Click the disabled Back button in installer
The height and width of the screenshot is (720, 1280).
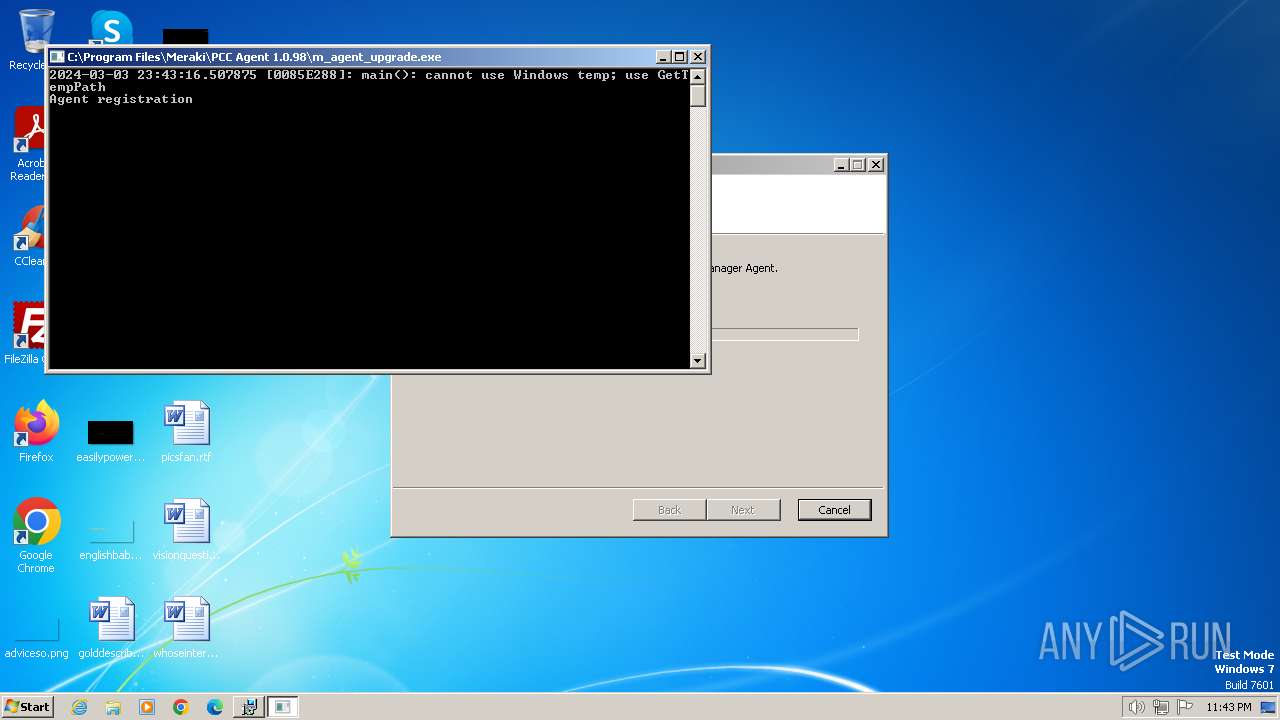669,510
